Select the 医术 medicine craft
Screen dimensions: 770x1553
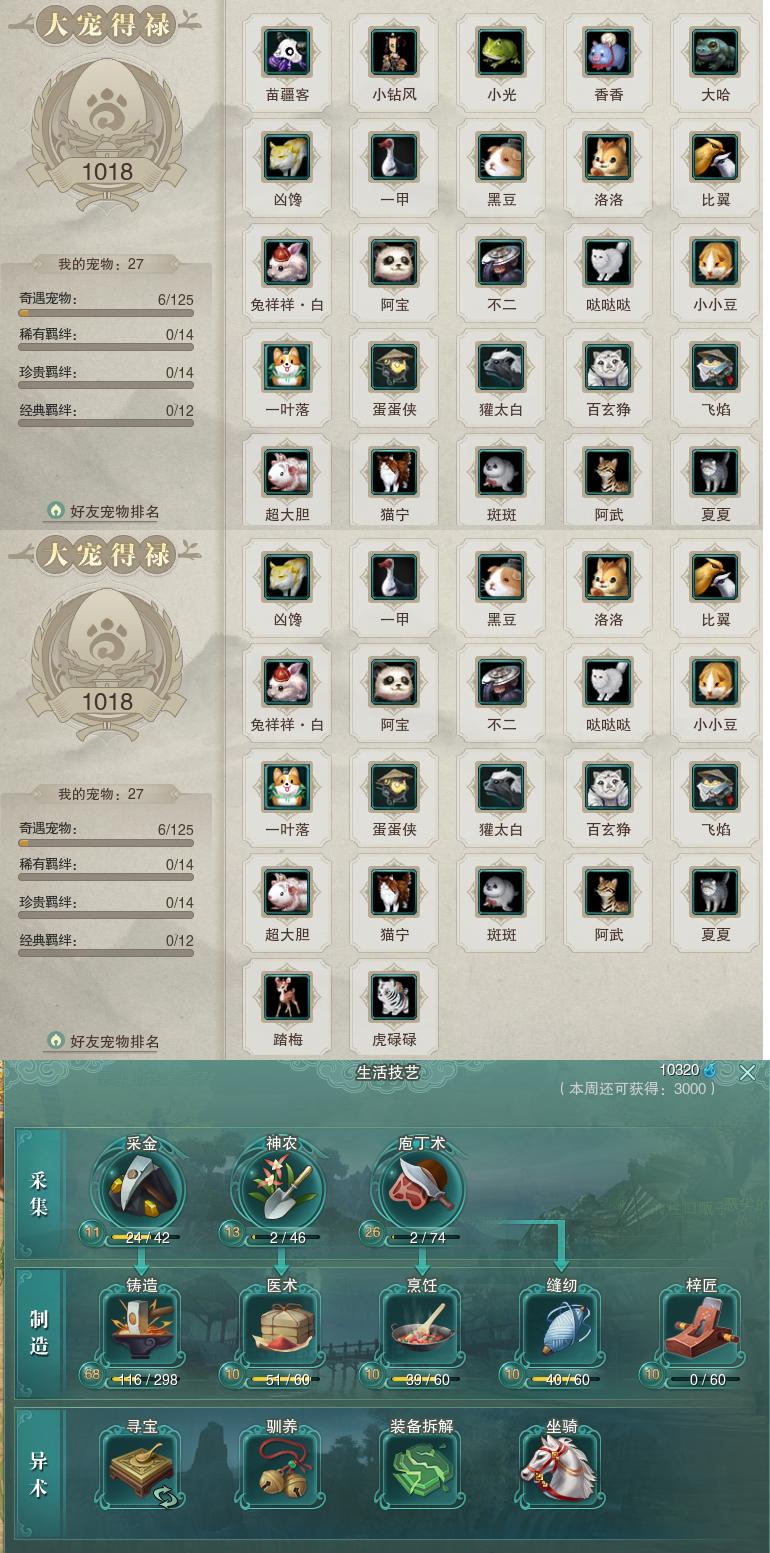click(282, 1328)
